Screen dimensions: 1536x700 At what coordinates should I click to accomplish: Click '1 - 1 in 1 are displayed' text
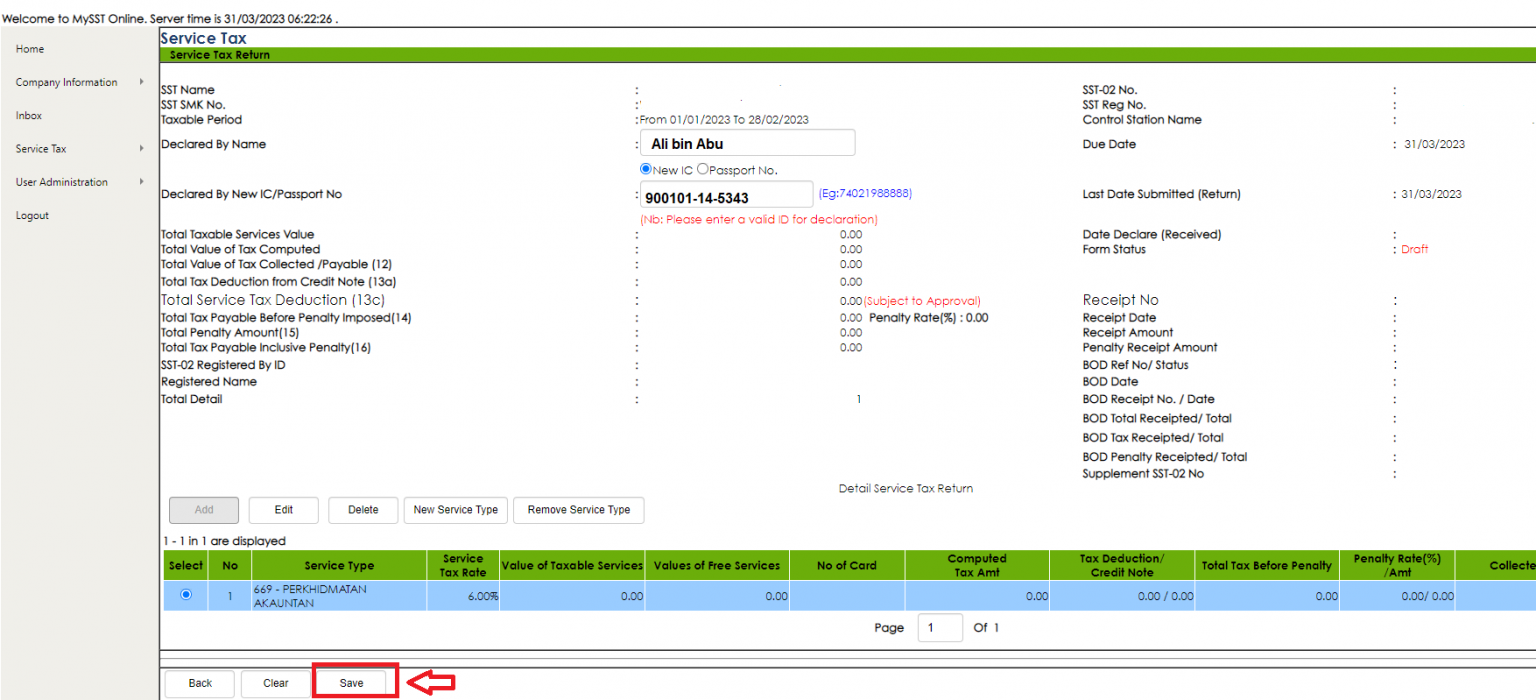(223, 541)
